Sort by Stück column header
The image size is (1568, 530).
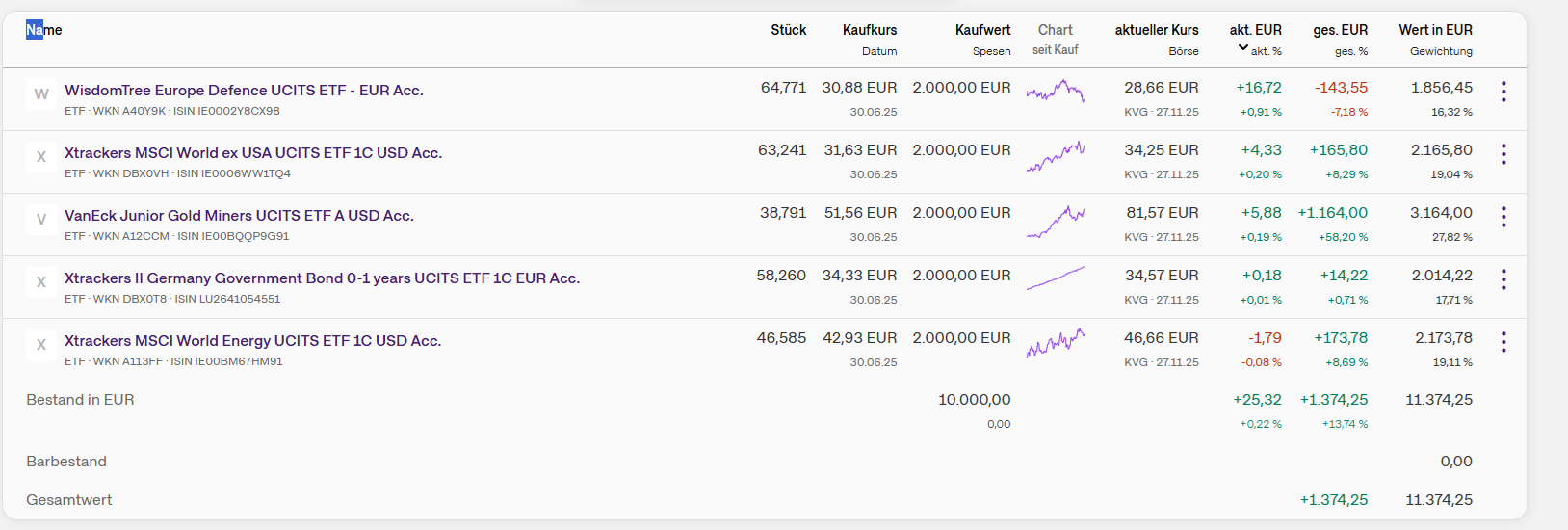(x=788, y=30)
